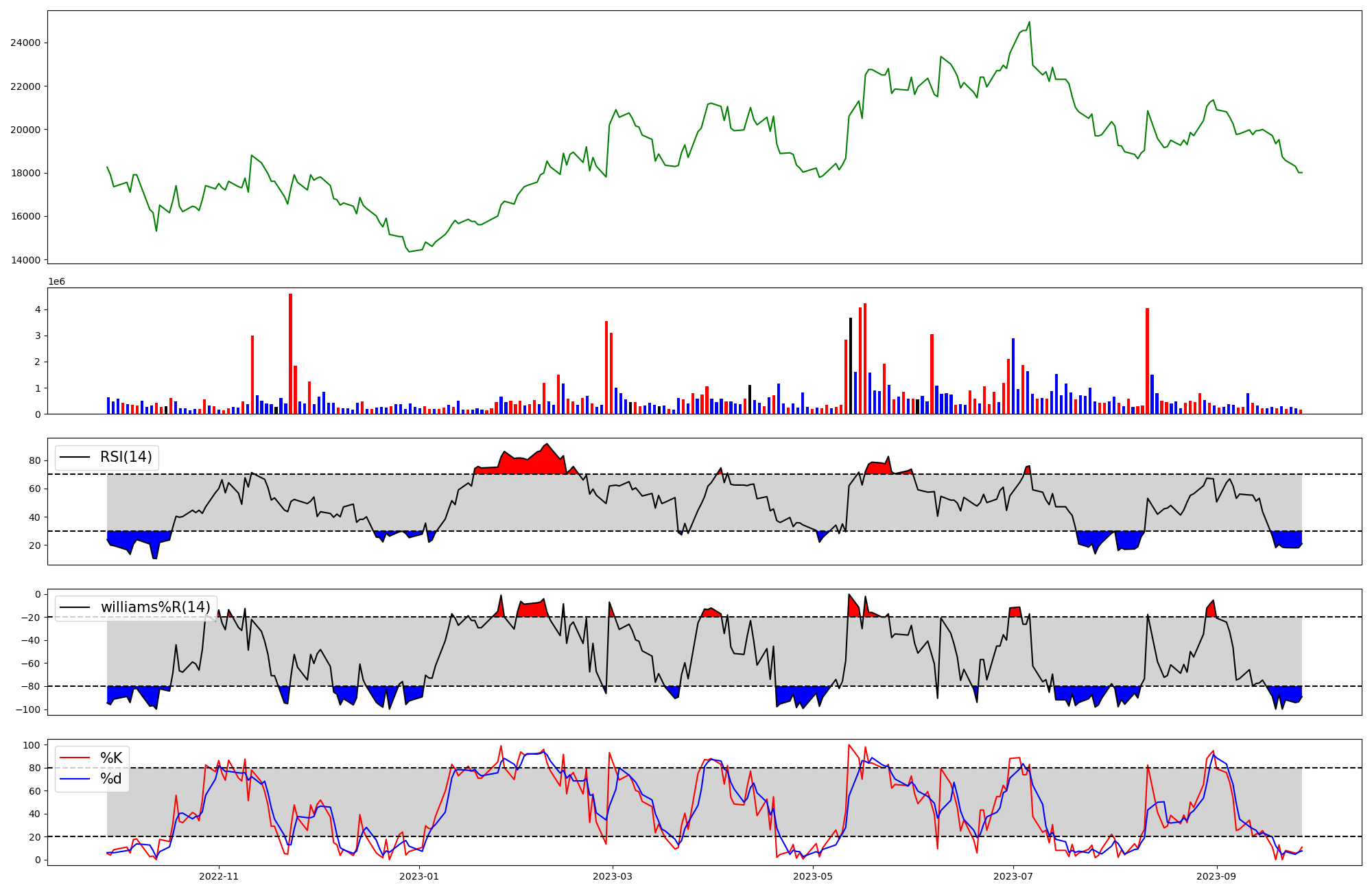The width and height of the screenshot is (1372, 892).
Task: Click the black RSI legend line sample
Action: click(75, 457)
